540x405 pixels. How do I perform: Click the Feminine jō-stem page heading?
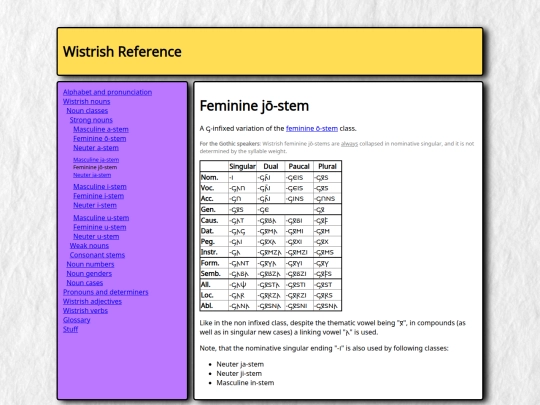point(254,106)
